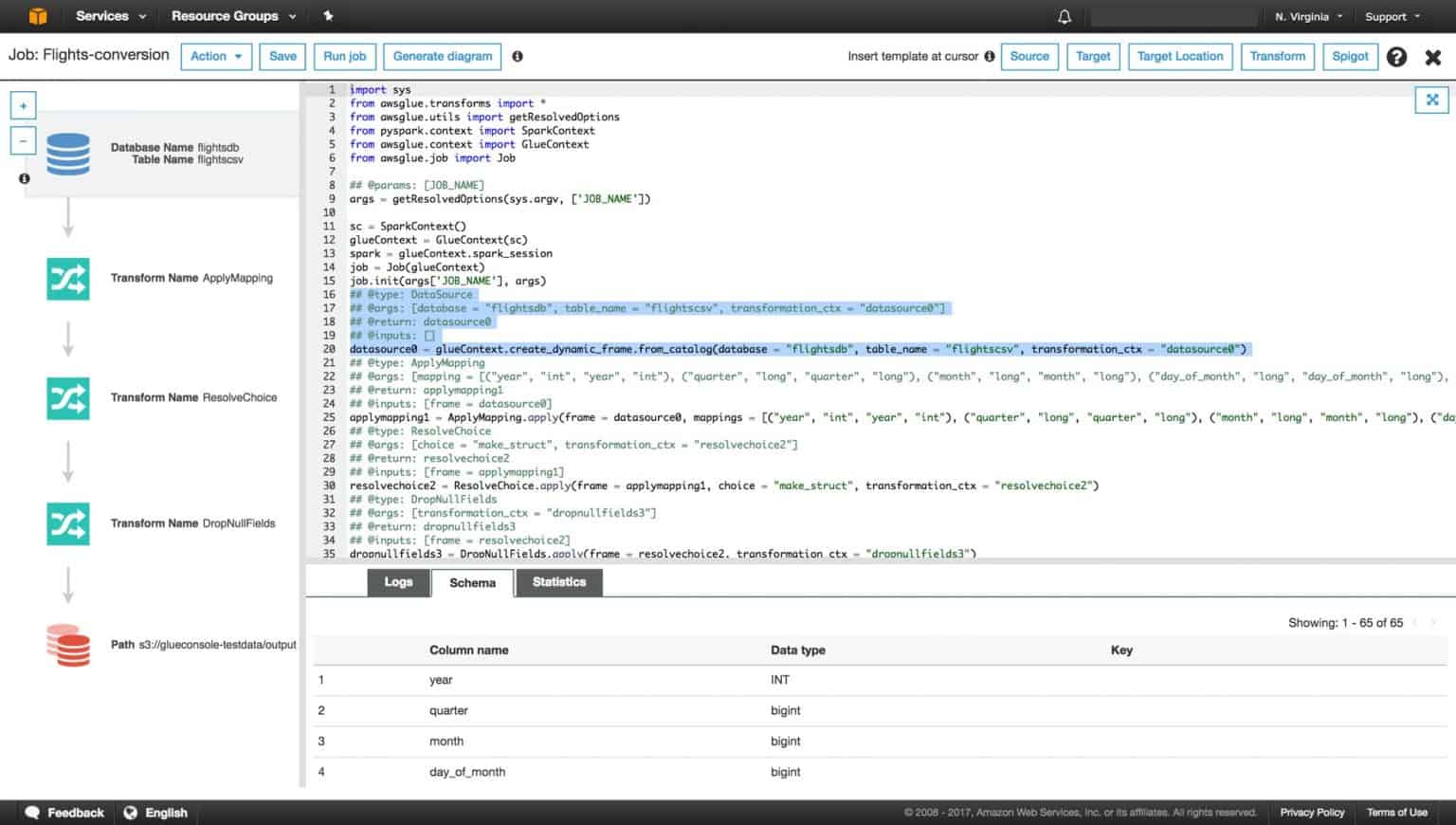Click the Feedback icon in the footer
Screen dimensions: 1456x825
click(x=30, y=813)
